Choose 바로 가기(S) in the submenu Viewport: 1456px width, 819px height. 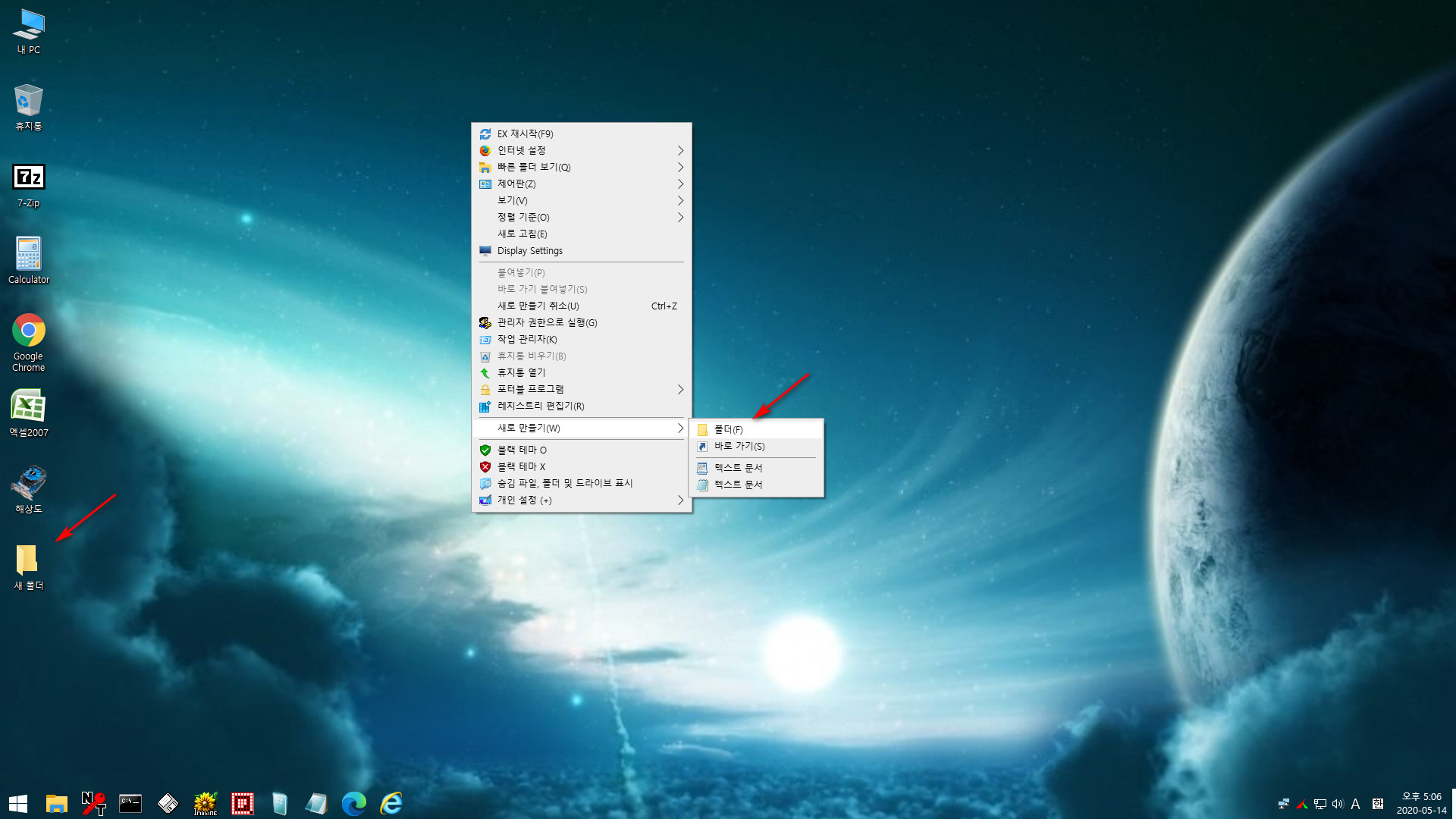[756, 446]
